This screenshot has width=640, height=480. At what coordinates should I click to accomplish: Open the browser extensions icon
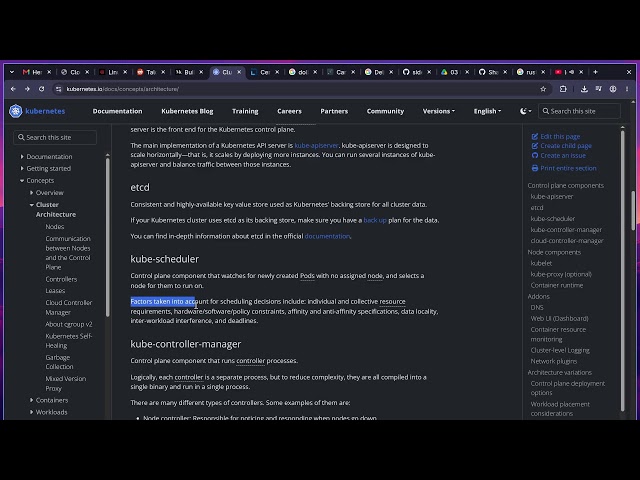(x=563, y=89)
